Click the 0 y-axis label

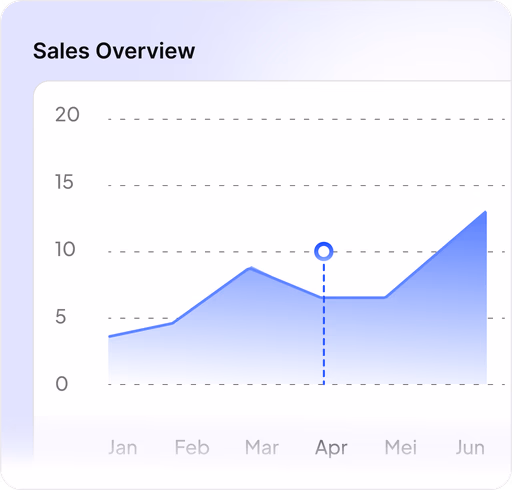(62, 384)
